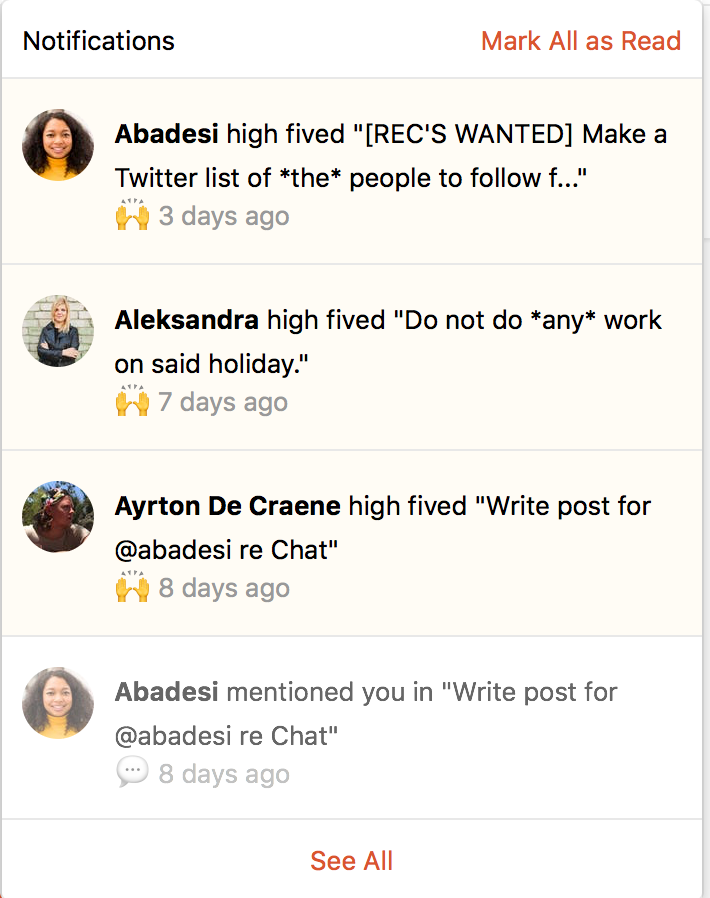The height and width of the screenshot is (898, 710).
Task: Click the high-five emoji beside "7 days ago"
Action: coord(132,402)
